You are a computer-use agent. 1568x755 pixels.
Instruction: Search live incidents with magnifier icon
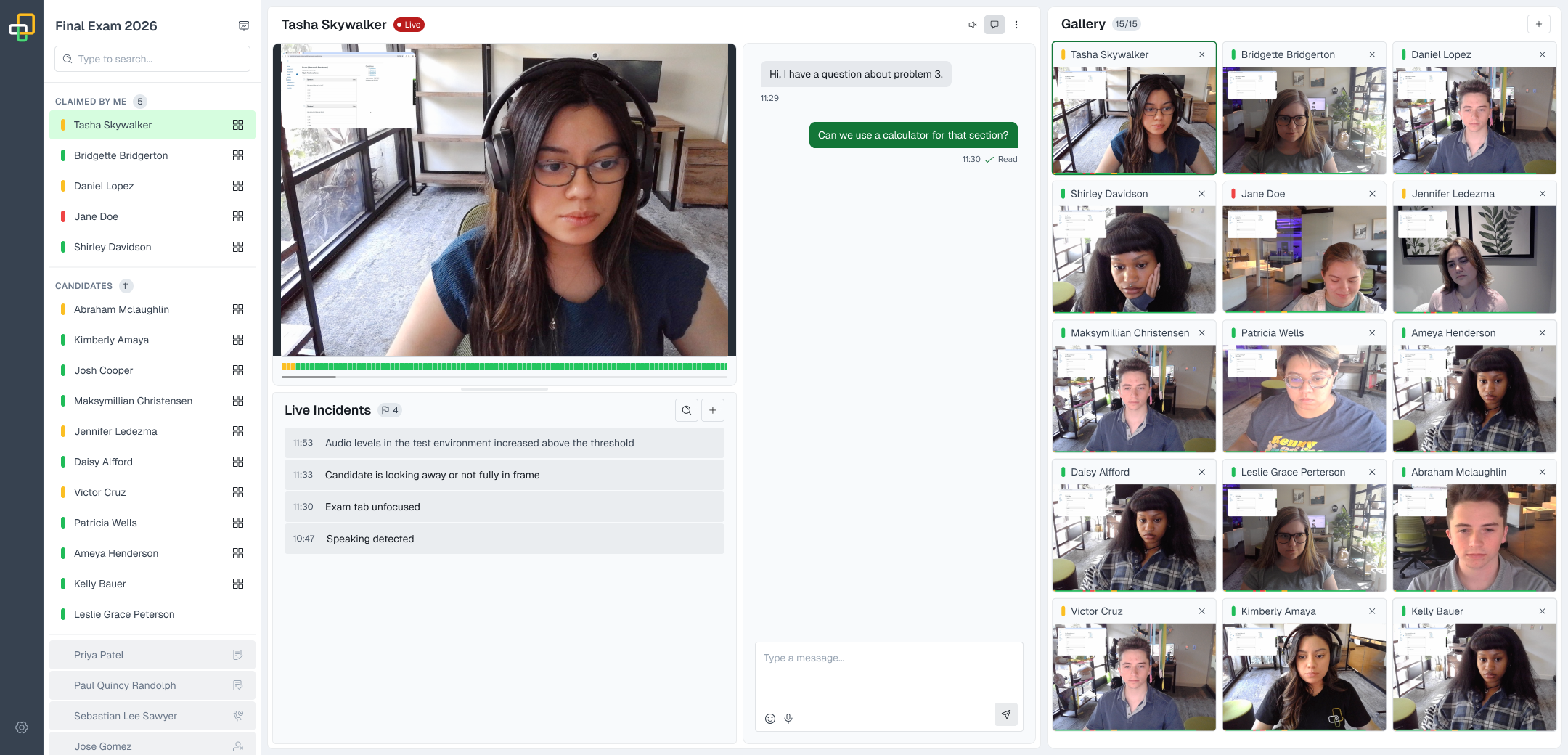687,410
